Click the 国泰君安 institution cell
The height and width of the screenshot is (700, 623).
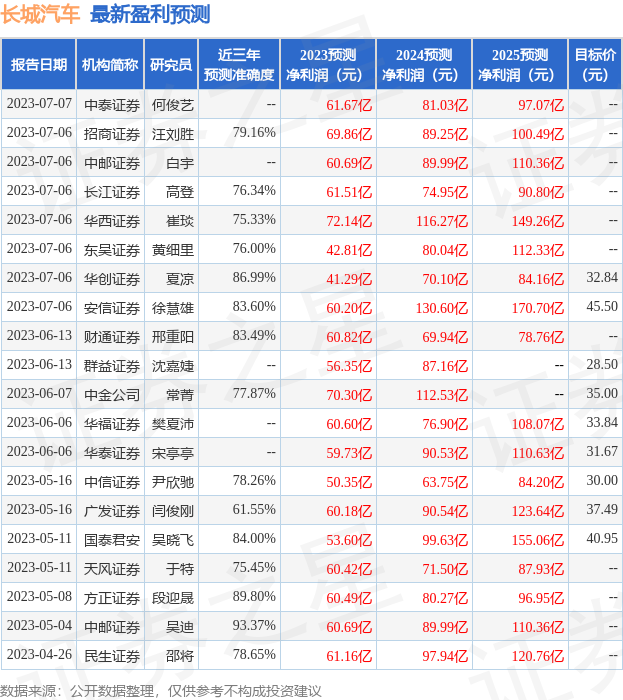(x=112, y=541)
